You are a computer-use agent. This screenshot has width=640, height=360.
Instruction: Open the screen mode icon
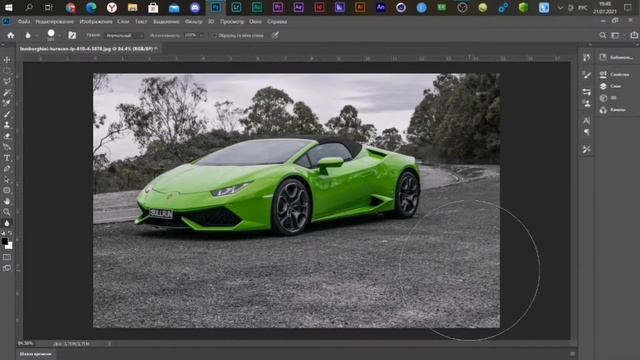(x=7, y=268)
